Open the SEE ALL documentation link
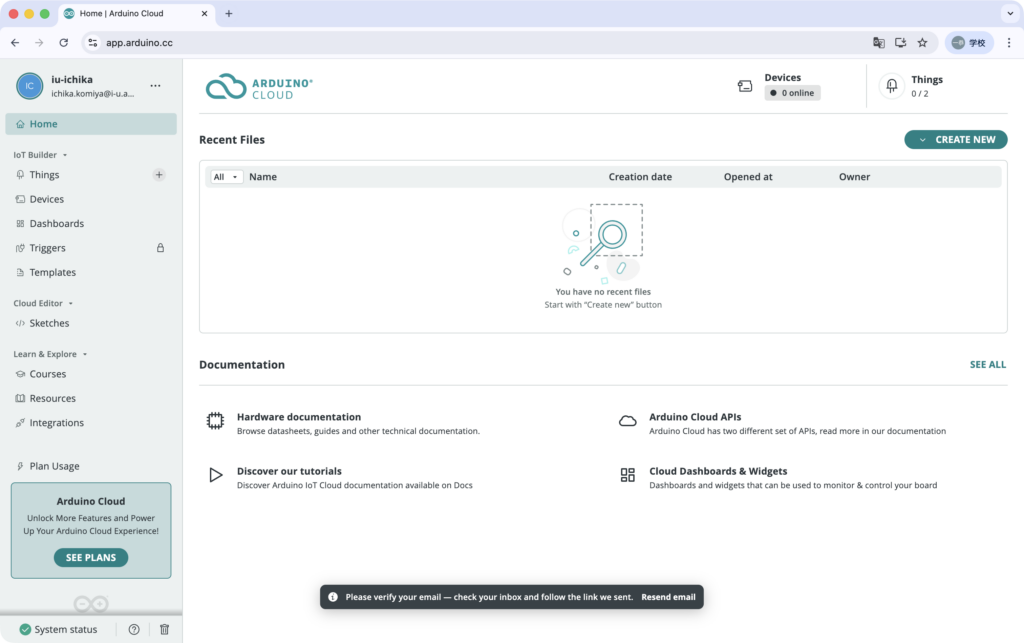The height and width of the screenshot is (643, 1024). pos(987,365)
